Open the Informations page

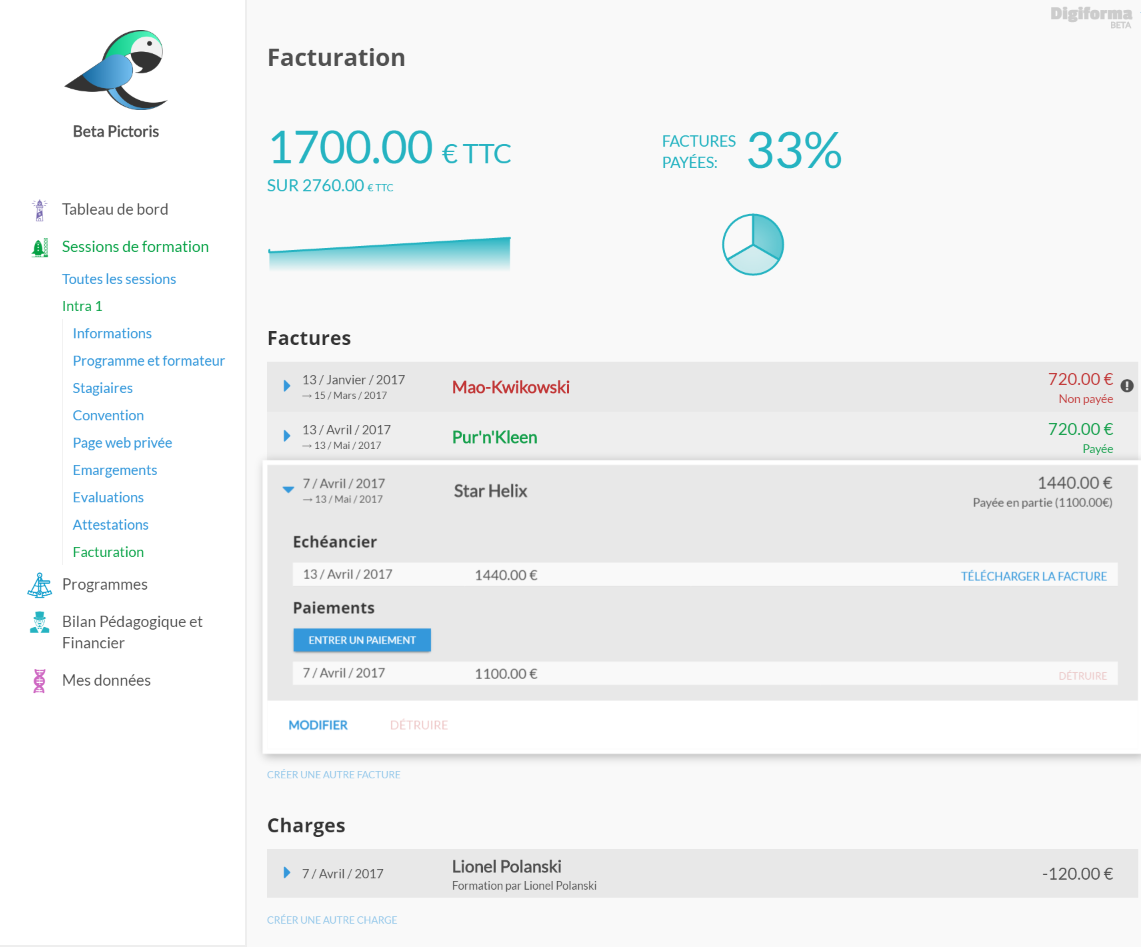[x=112, y=333]
